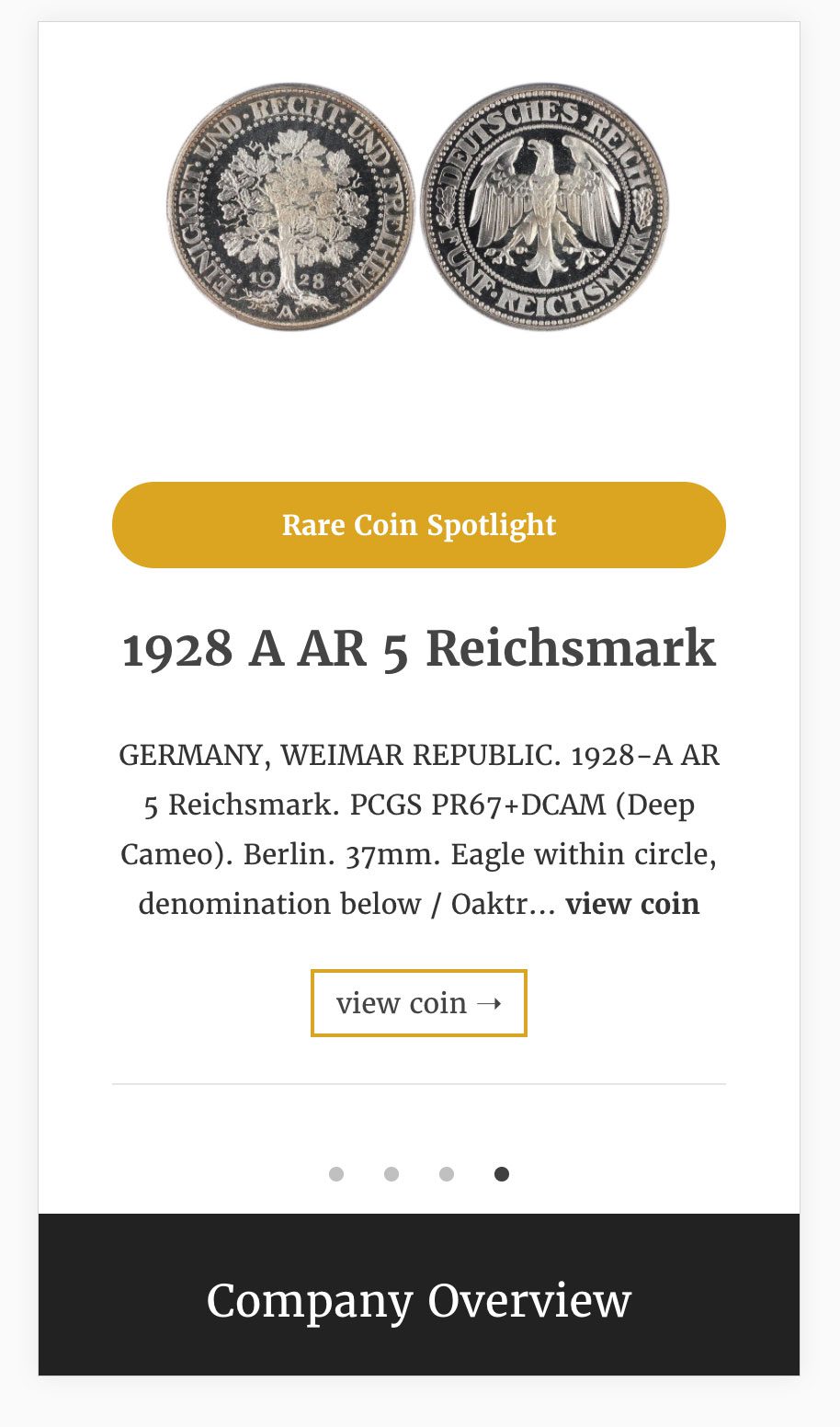Click the divider line below view coin button
The height and width of the screenshot is (1427, 840).
(x=419, y=1084)
